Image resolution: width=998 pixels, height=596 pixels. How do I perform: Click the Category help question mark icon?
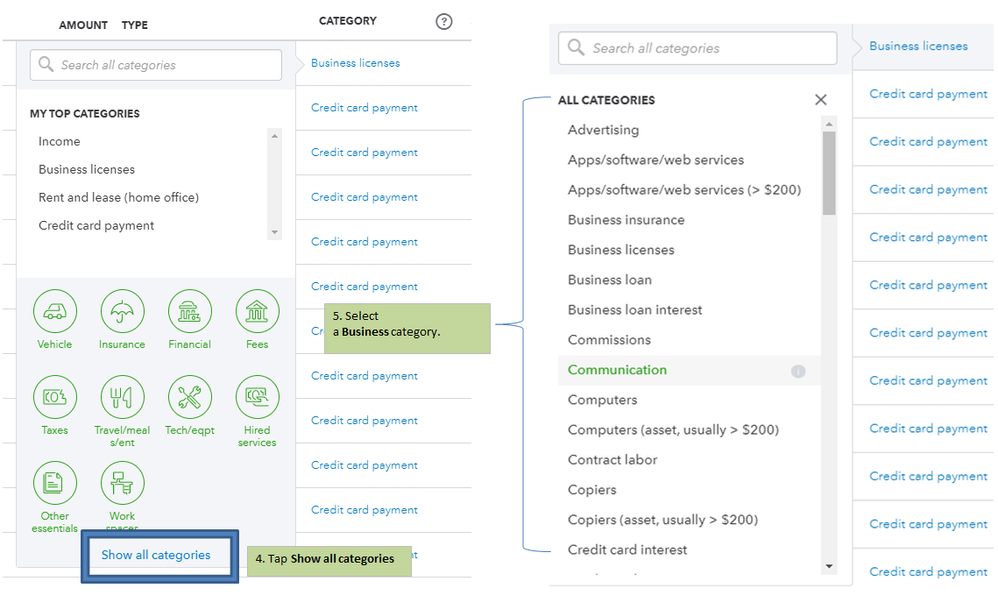point(444,22)
